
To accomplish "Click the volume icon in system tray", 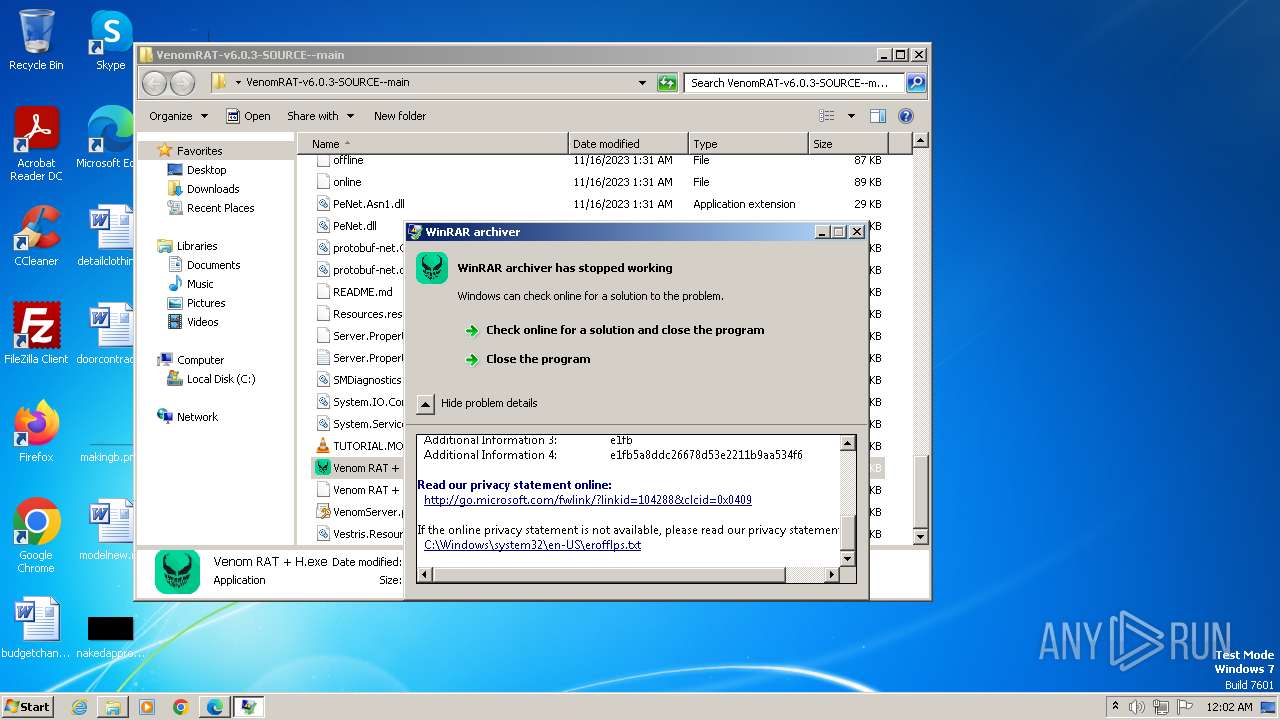I will click(1136, 707).
